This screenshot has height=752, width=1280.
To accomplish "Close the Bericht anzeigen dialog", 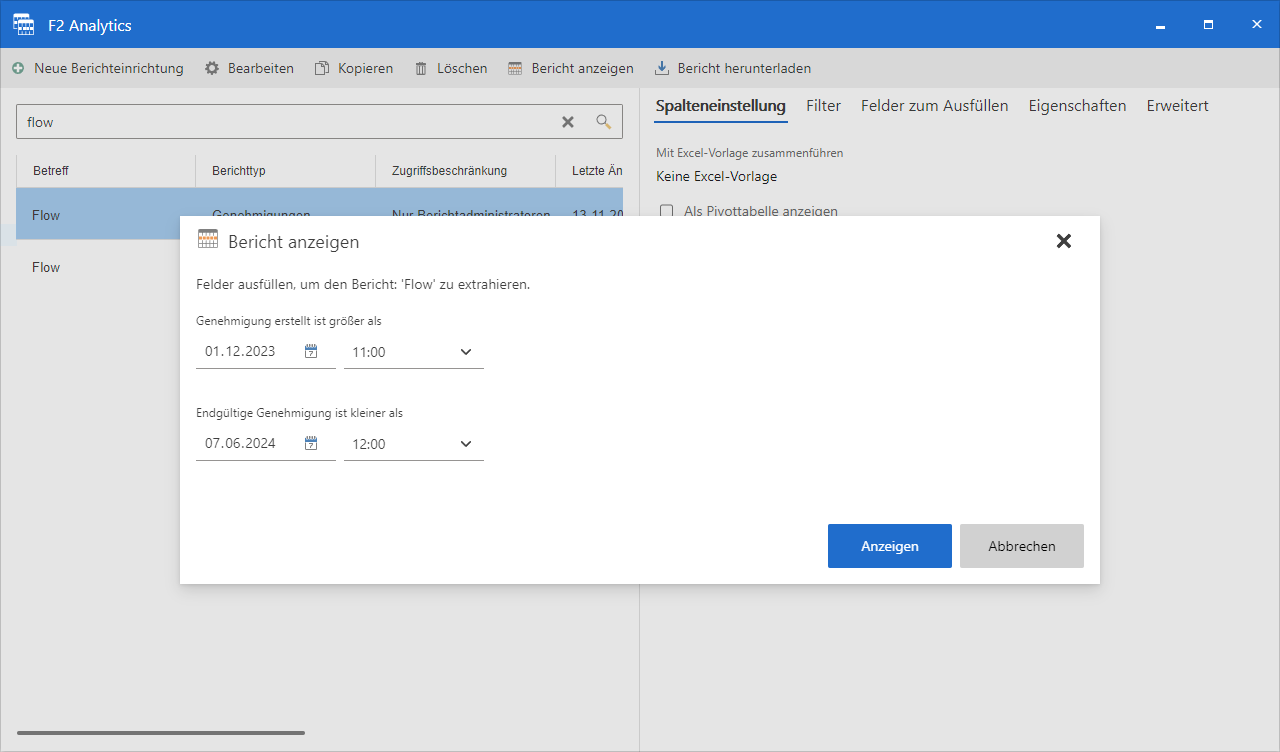I will [1064, 241].
